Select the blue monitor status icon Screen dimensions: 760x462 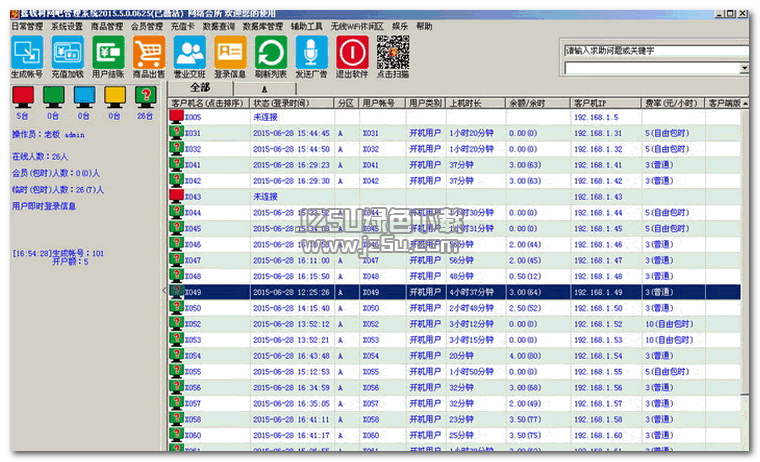[84, 97]
